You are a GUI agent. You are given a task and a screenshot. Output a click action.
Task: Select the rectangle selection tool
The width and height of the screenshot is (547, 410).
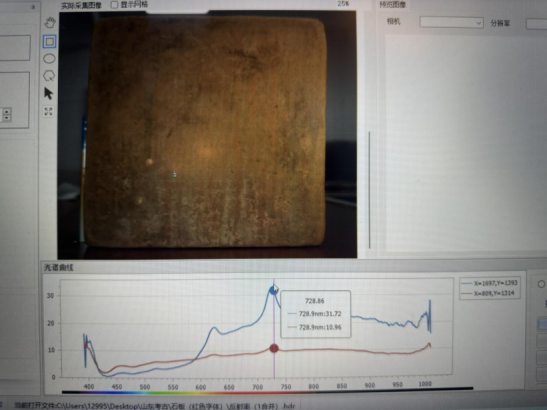pos(50,42)
